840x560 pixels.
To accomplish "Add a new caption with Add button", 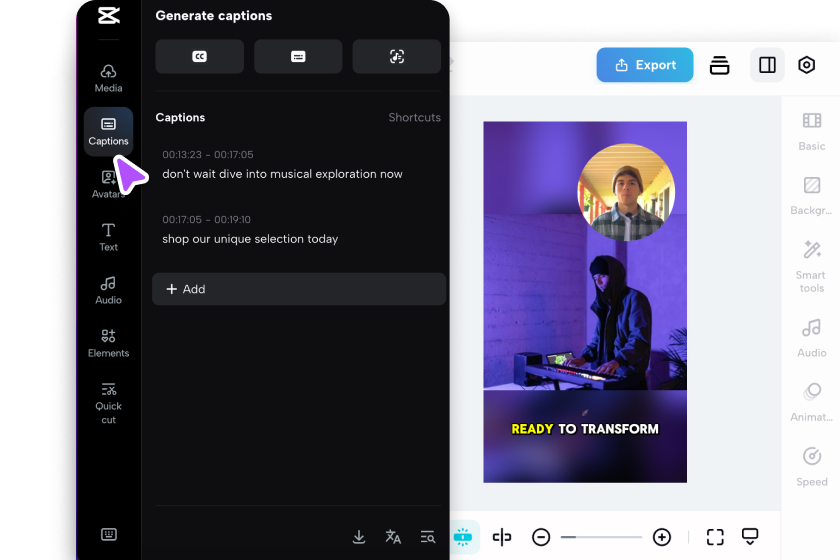I will (x=299, y=289).
